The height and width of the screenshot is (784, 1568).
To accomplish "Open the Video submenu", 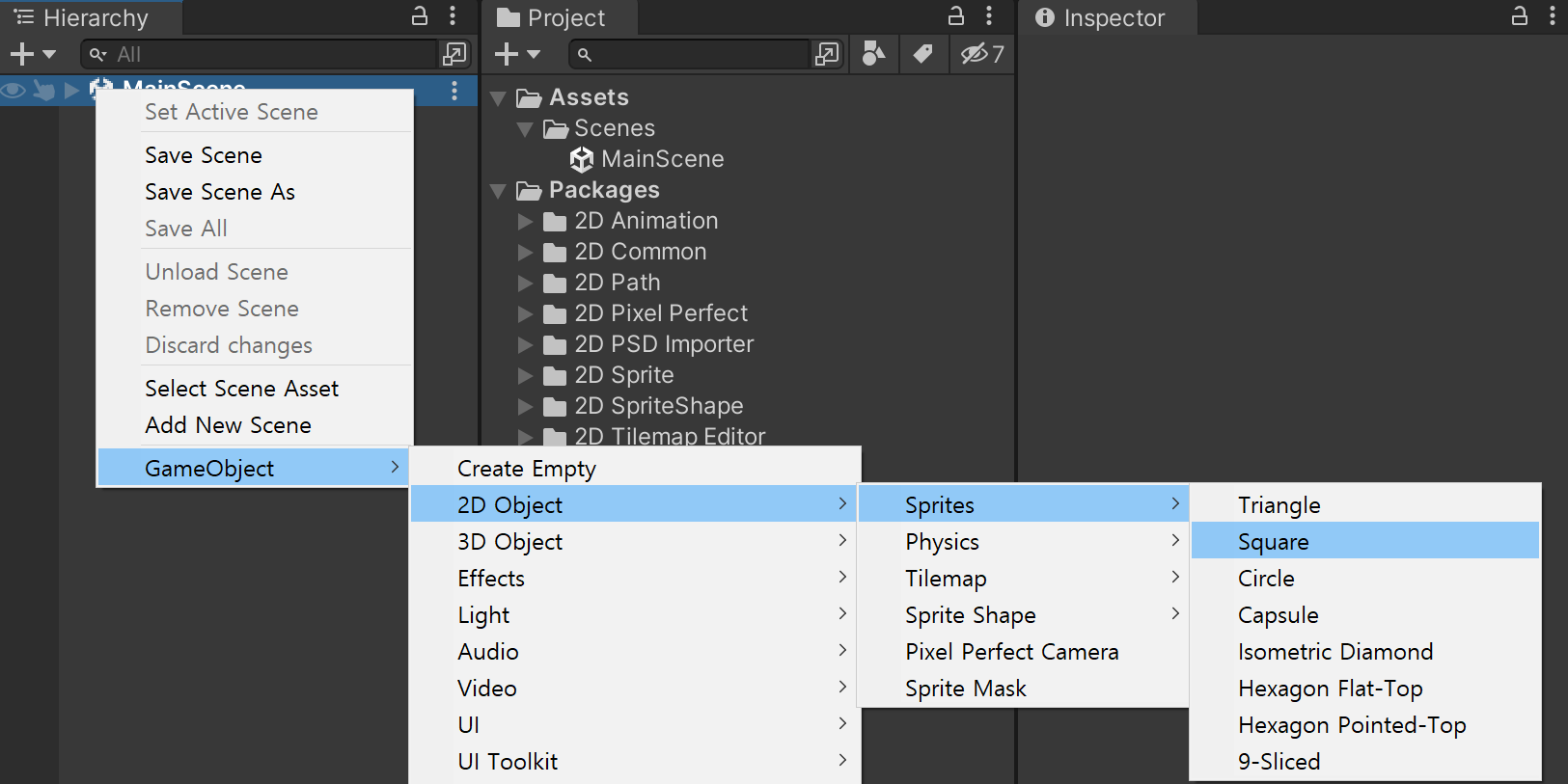I will 635,688.
